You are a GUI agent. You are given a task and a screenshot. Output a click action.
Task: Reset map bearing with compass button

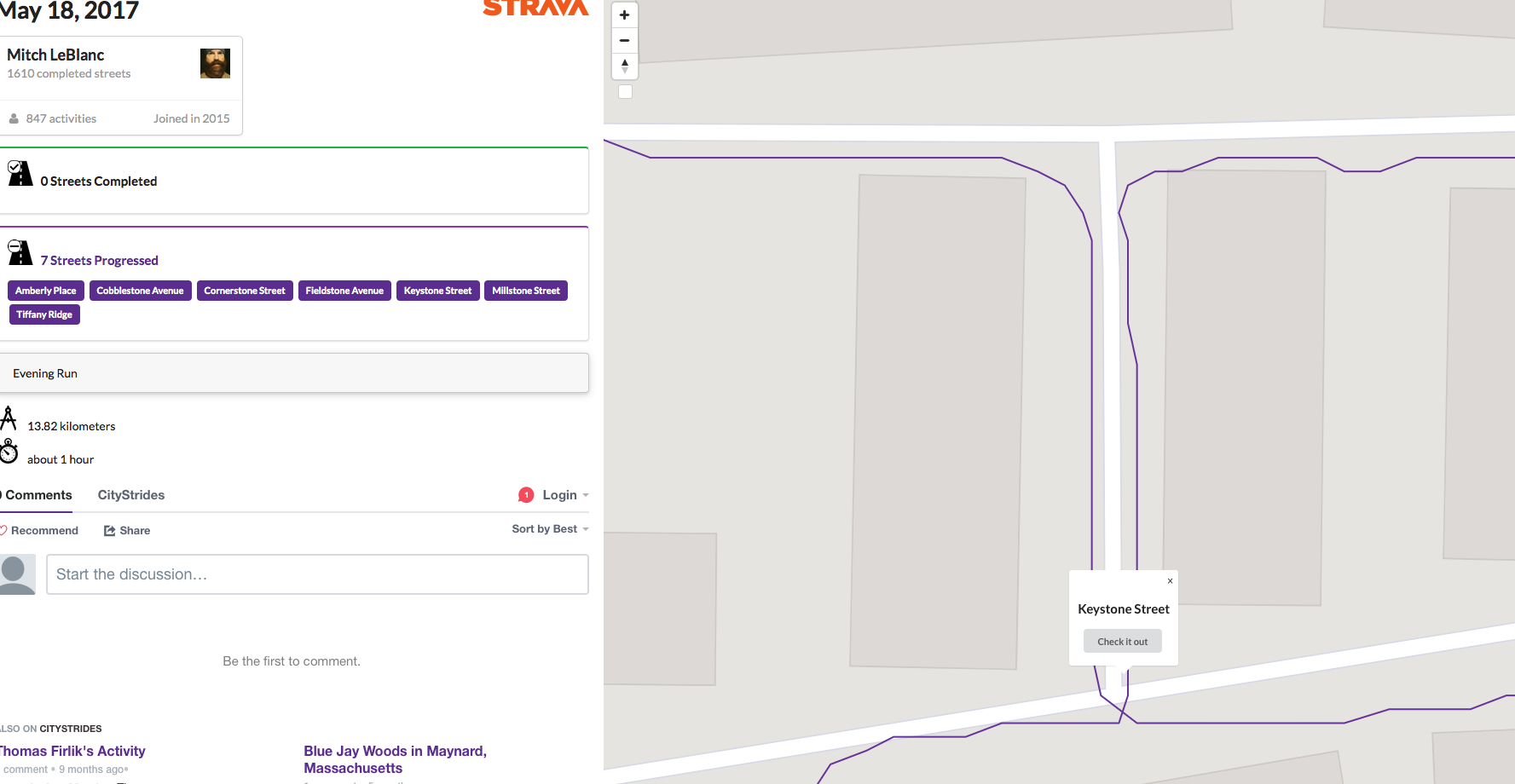[x=625, y=65]
